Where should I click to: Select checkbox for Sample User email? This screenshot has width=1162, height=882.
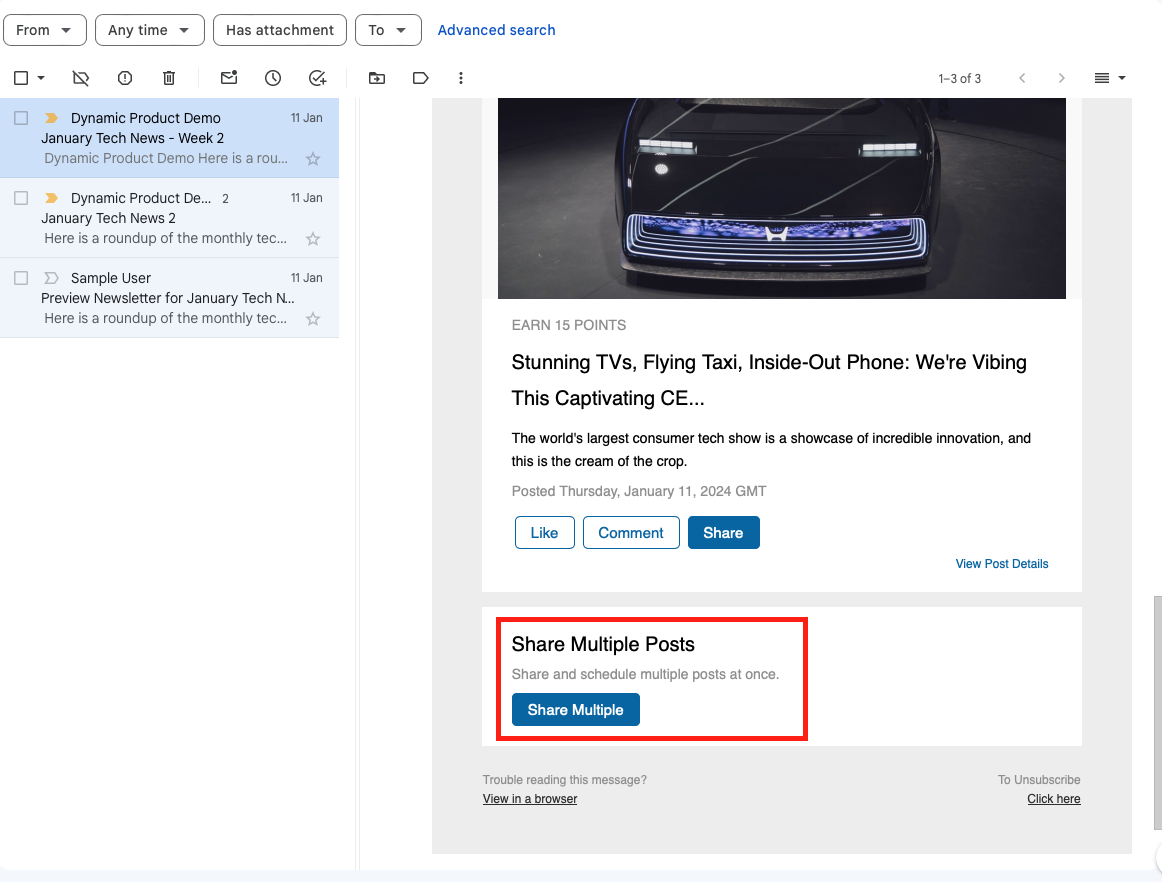pos(21,278)
